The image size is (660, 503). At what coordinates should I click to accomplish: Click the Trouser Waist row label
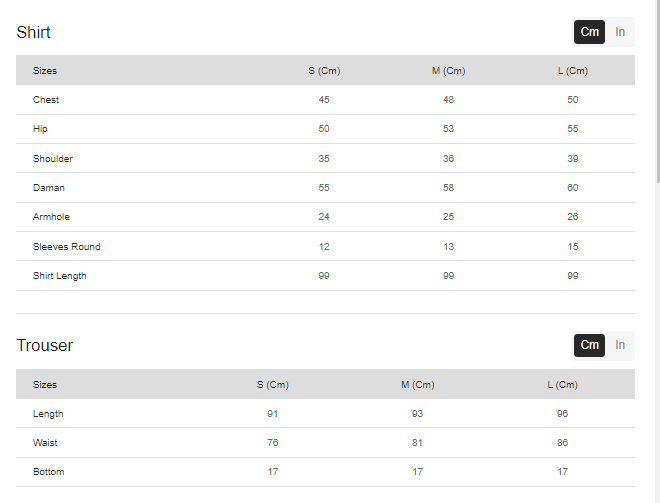(x=45, y=443)
